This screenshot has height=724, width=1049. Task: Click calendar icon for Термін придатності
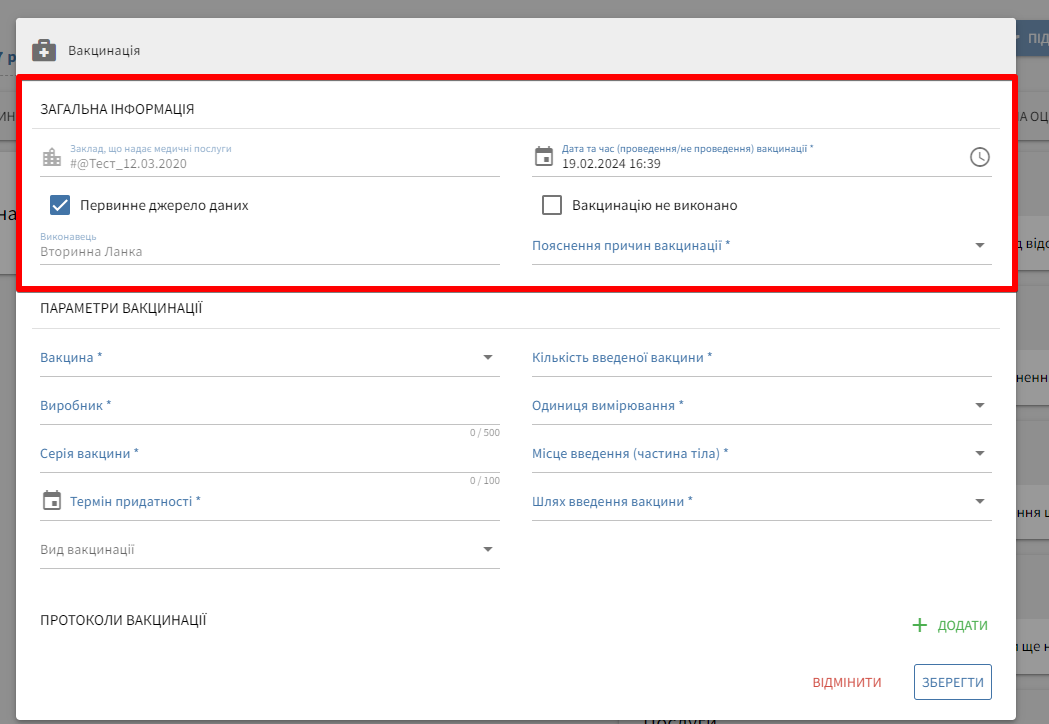51,501
